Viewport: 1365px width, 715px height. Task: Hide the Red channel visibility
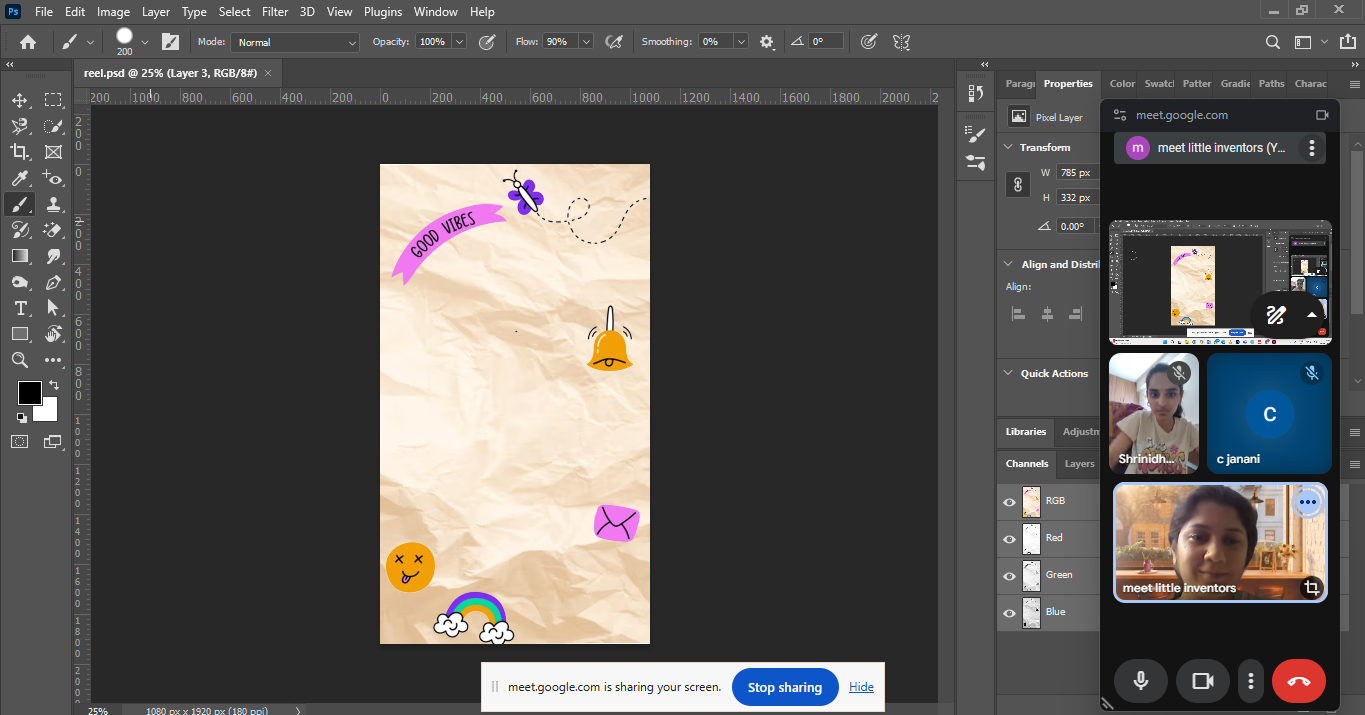pos(1009,539)
